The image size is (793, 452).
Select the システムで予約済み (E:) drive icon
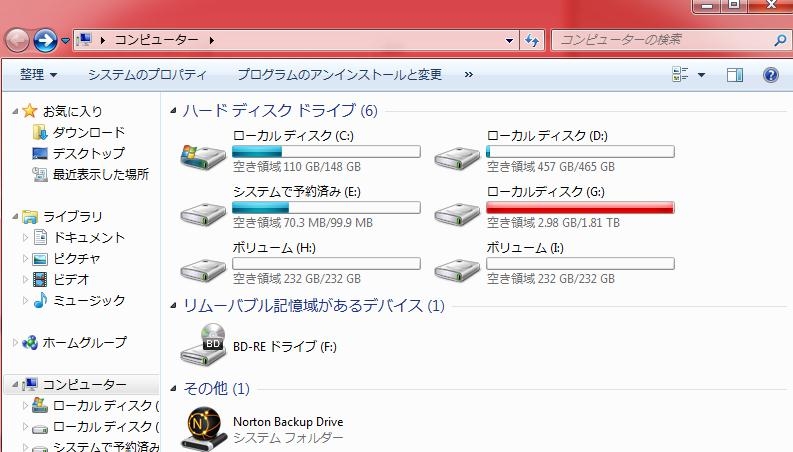pyautogui.click(x=203, y=214)
